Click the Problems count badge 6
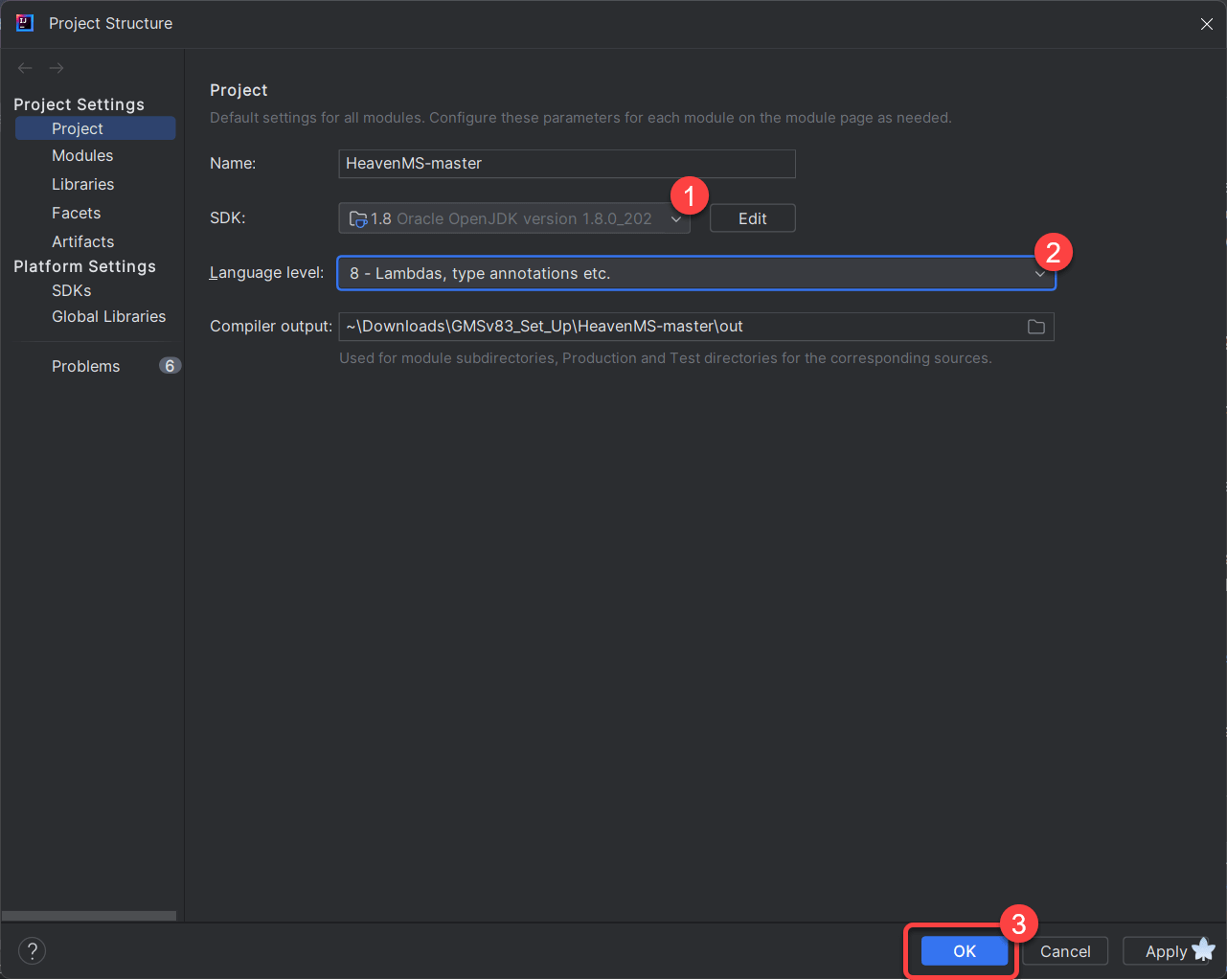 click(x=170, y=366)
